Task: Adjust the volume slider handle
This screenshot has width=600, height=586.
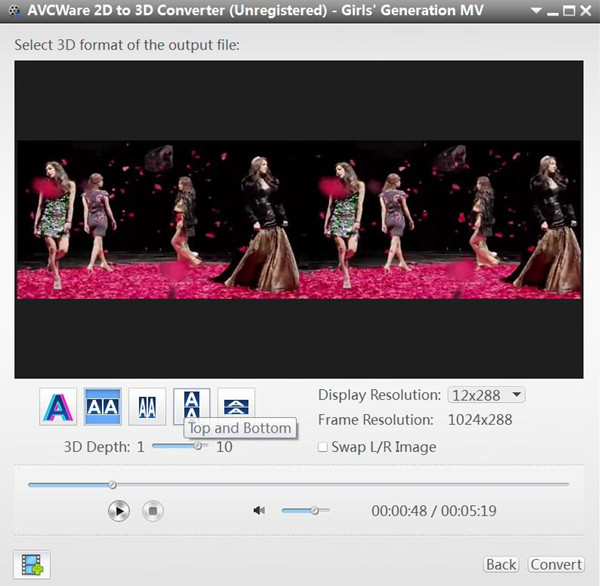Action: click(315, 510)
